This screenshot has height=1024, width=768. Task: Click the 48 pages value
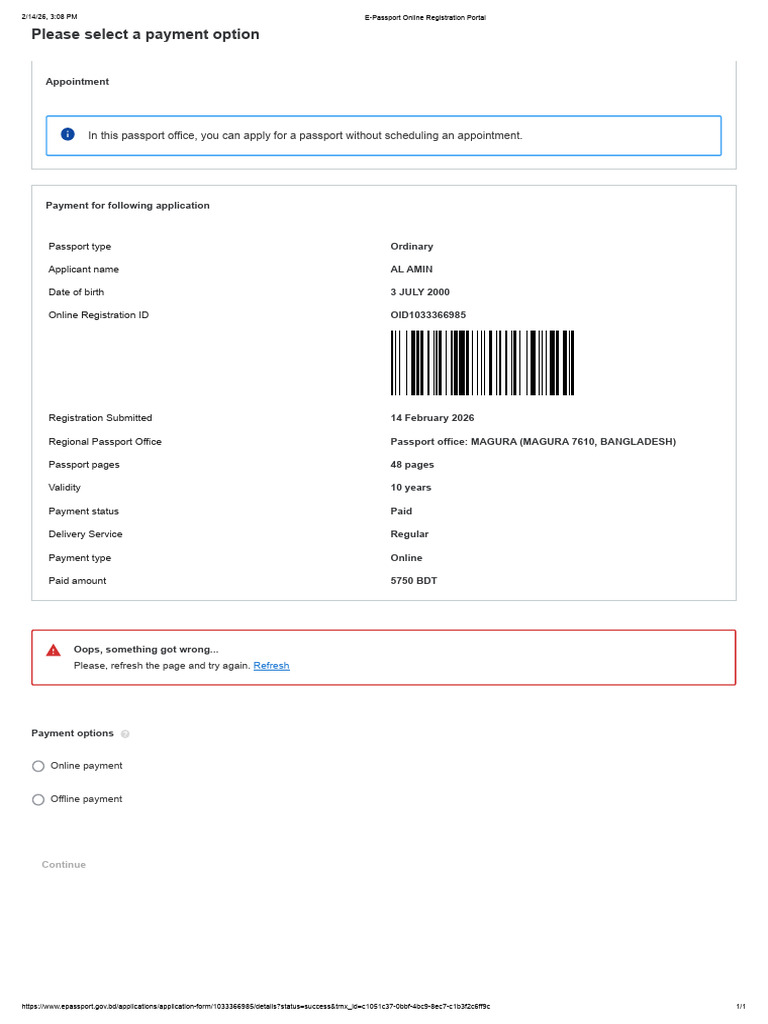pyautogui.click(x=412, y=465)
